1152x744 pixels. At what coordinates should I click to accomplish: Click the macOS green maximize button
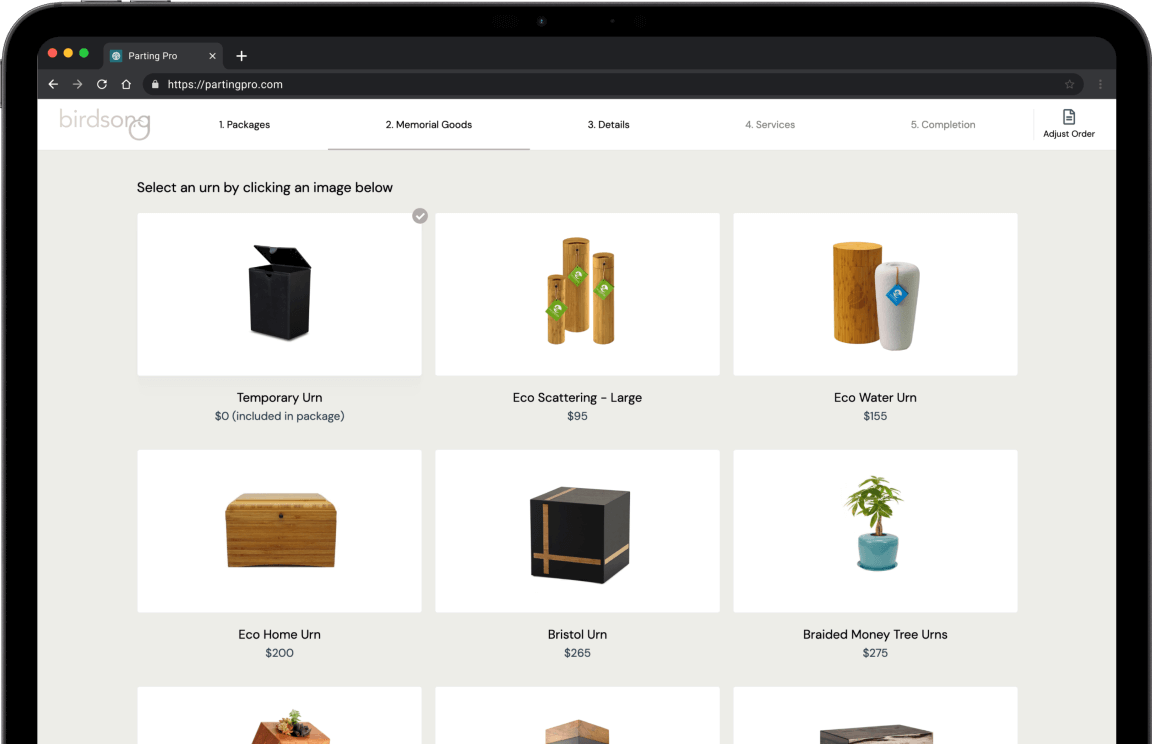pyautogui.click(x=84, y=53)
